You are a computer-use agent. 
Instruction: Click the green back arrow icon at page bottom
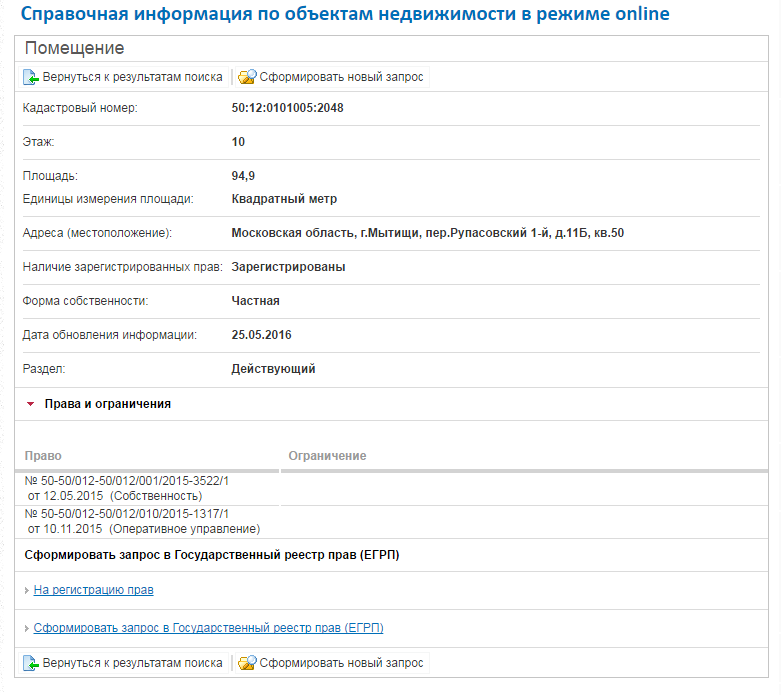point(31,663)
